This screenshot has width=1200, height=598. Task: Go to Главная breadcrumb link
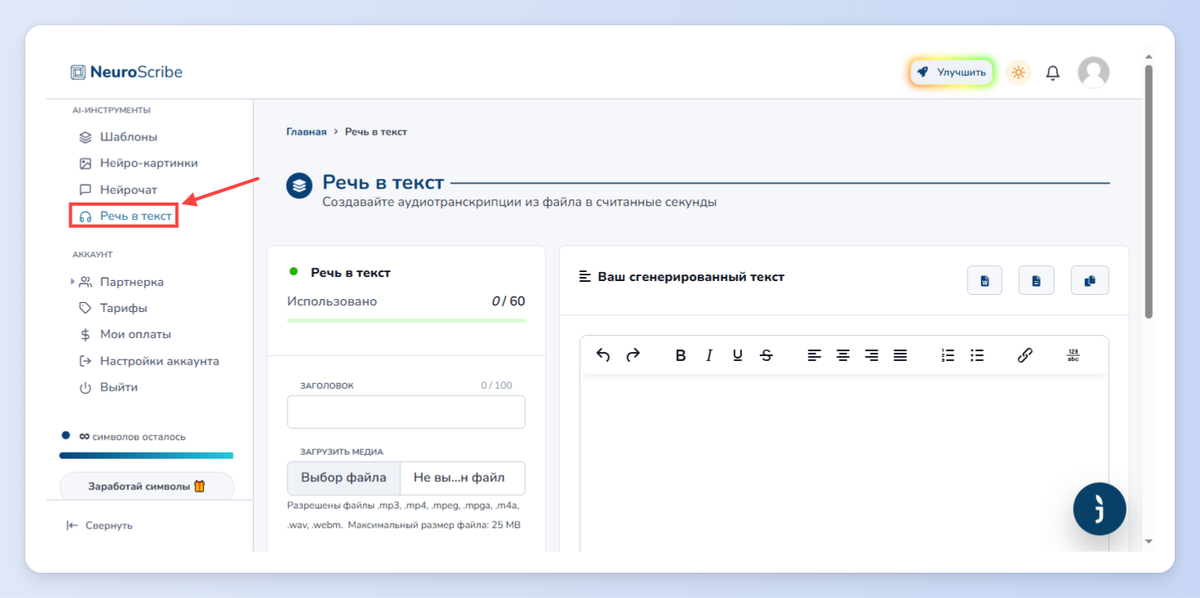(306, 132)
